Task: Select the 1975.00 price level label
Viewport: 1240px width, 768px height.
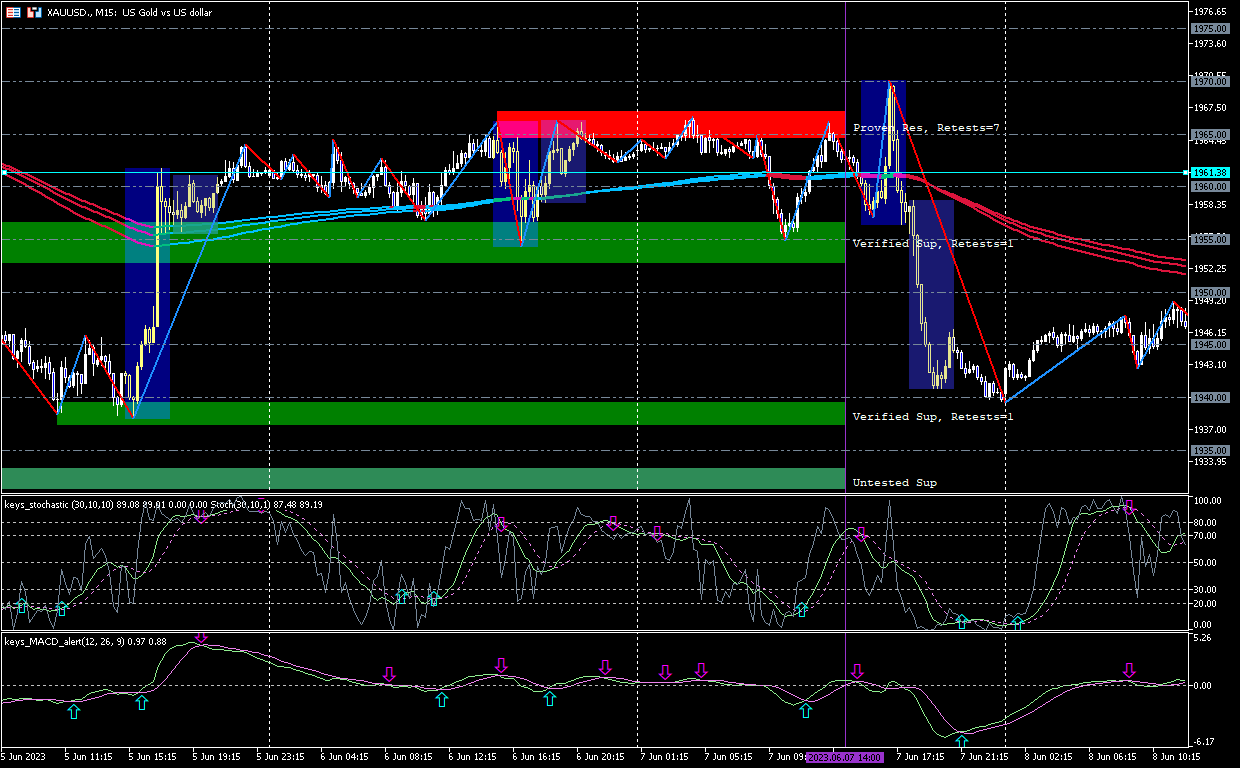Action: 1210,28
